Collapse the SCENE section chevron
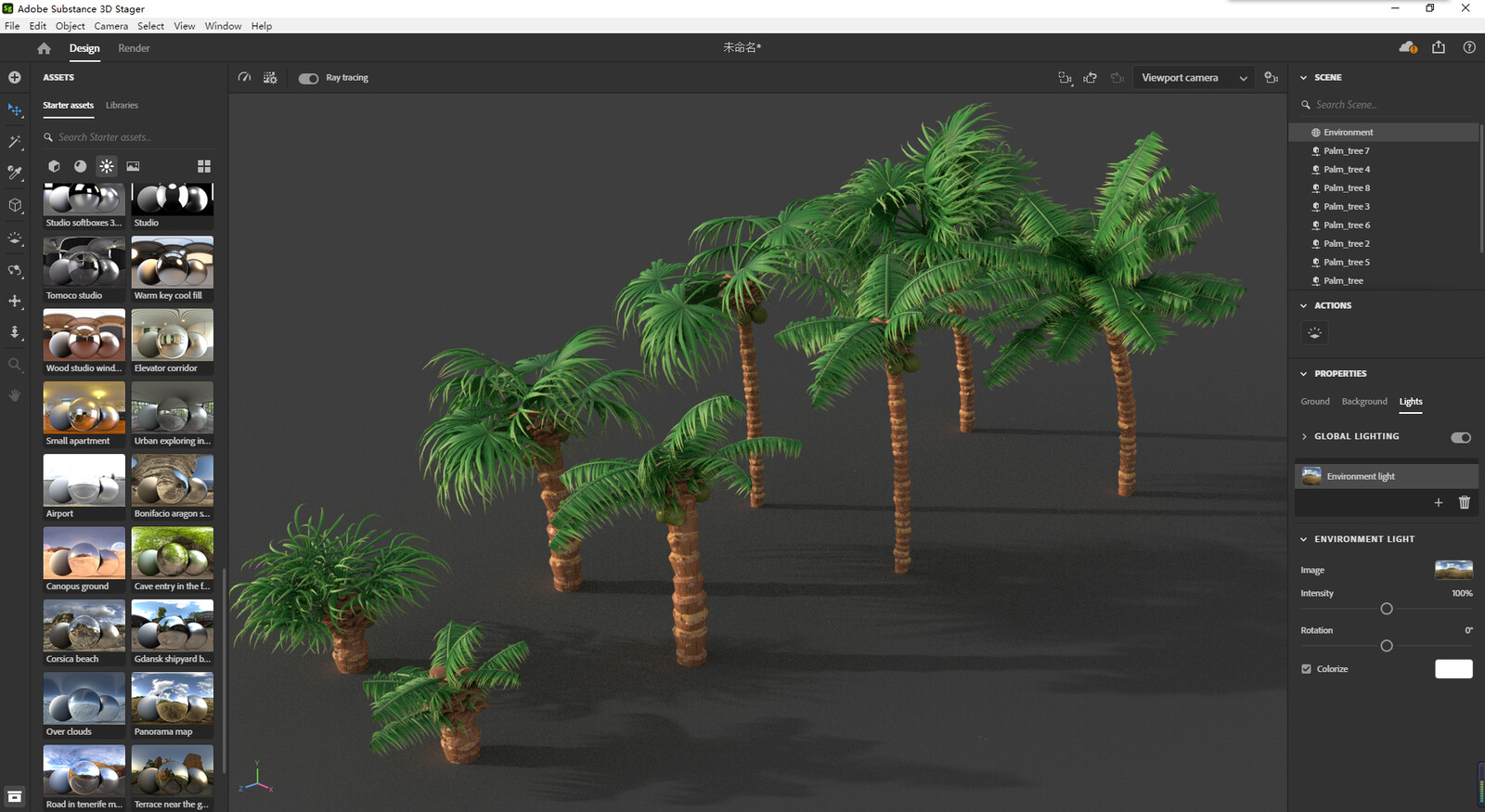This screenshot has width=1485, height=812. tap(1303, 78)
